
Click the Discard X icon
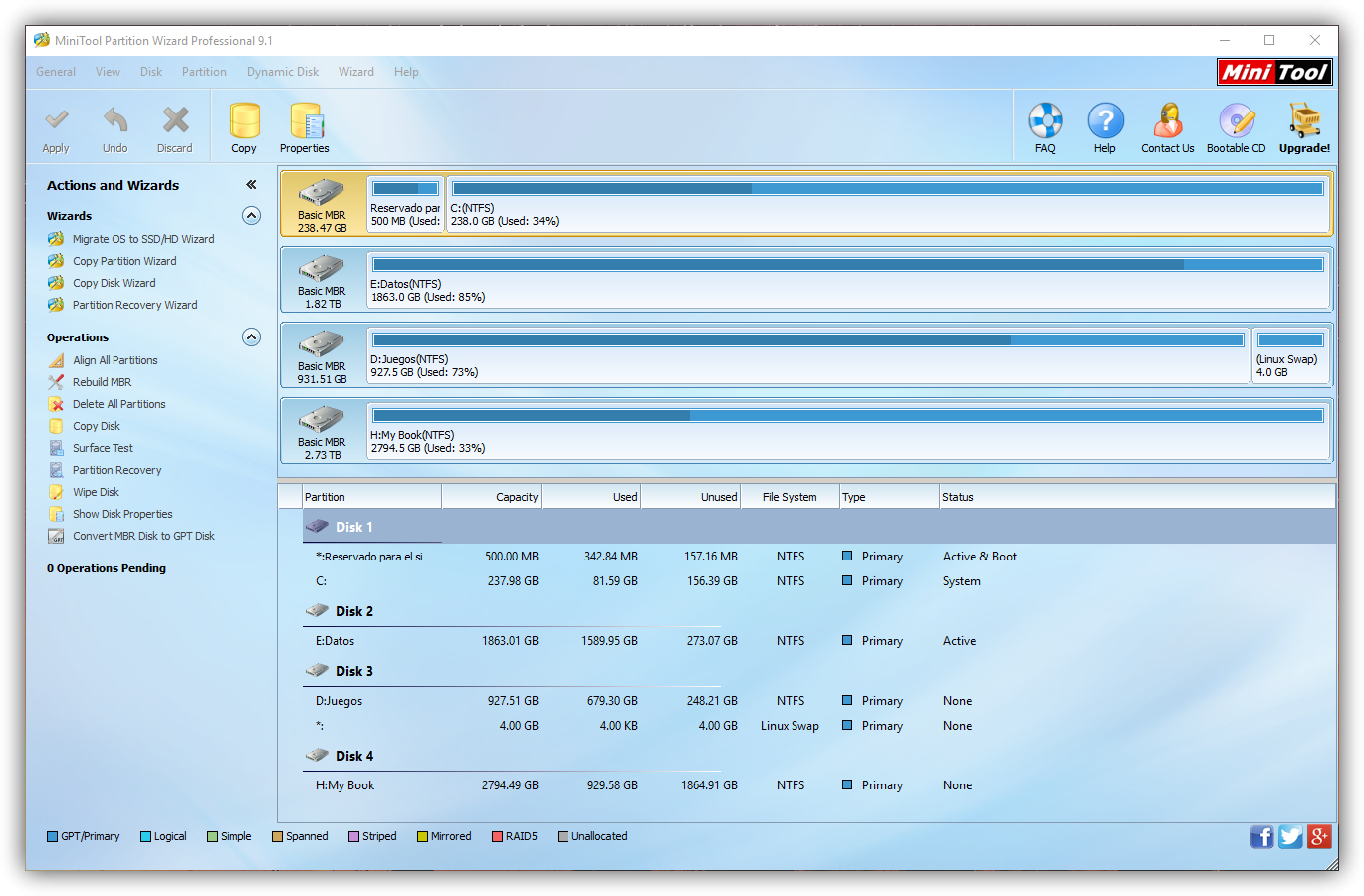175,121
